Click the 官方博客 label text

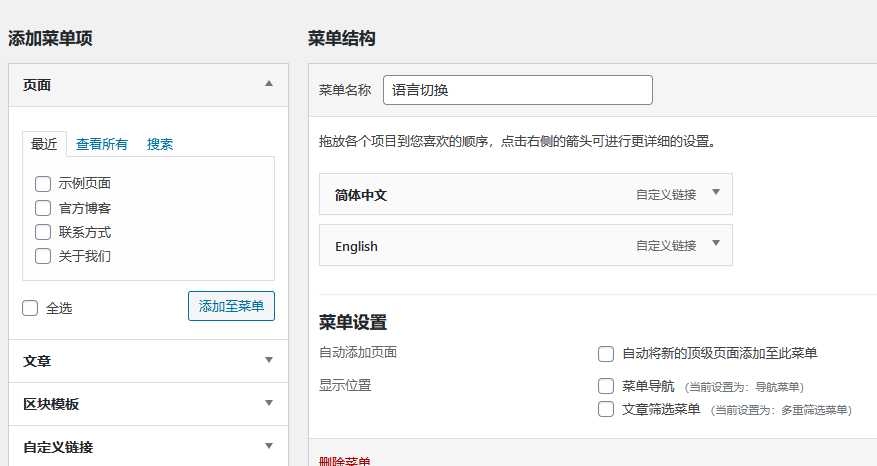tap(84, 208)
